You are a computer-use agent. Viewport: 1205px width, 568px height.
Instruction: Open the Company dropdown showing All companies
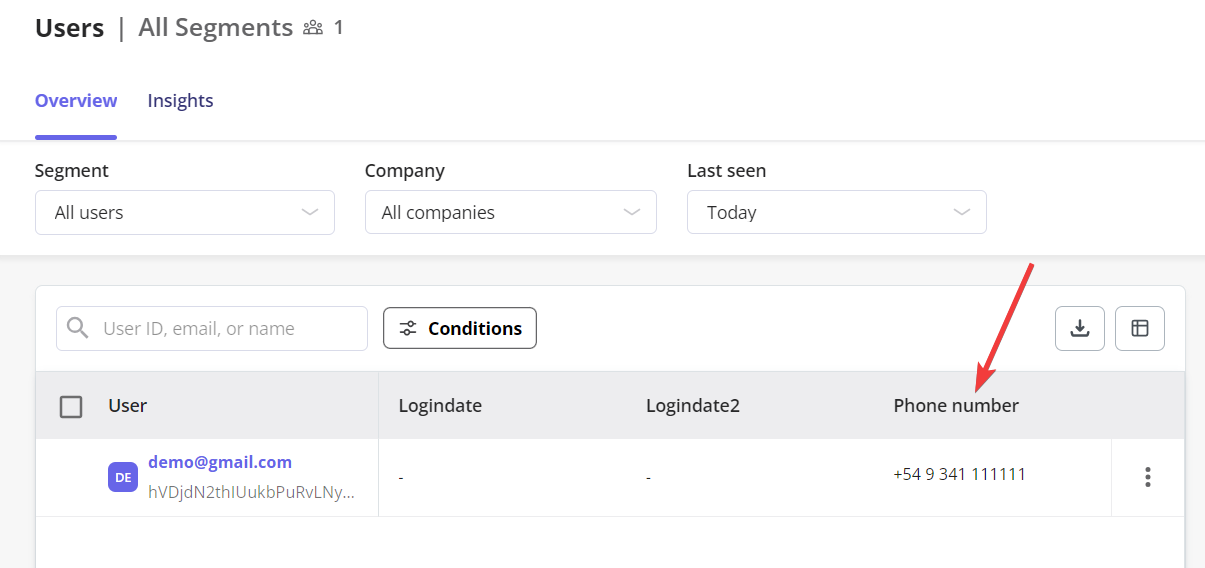click(511, 212)
